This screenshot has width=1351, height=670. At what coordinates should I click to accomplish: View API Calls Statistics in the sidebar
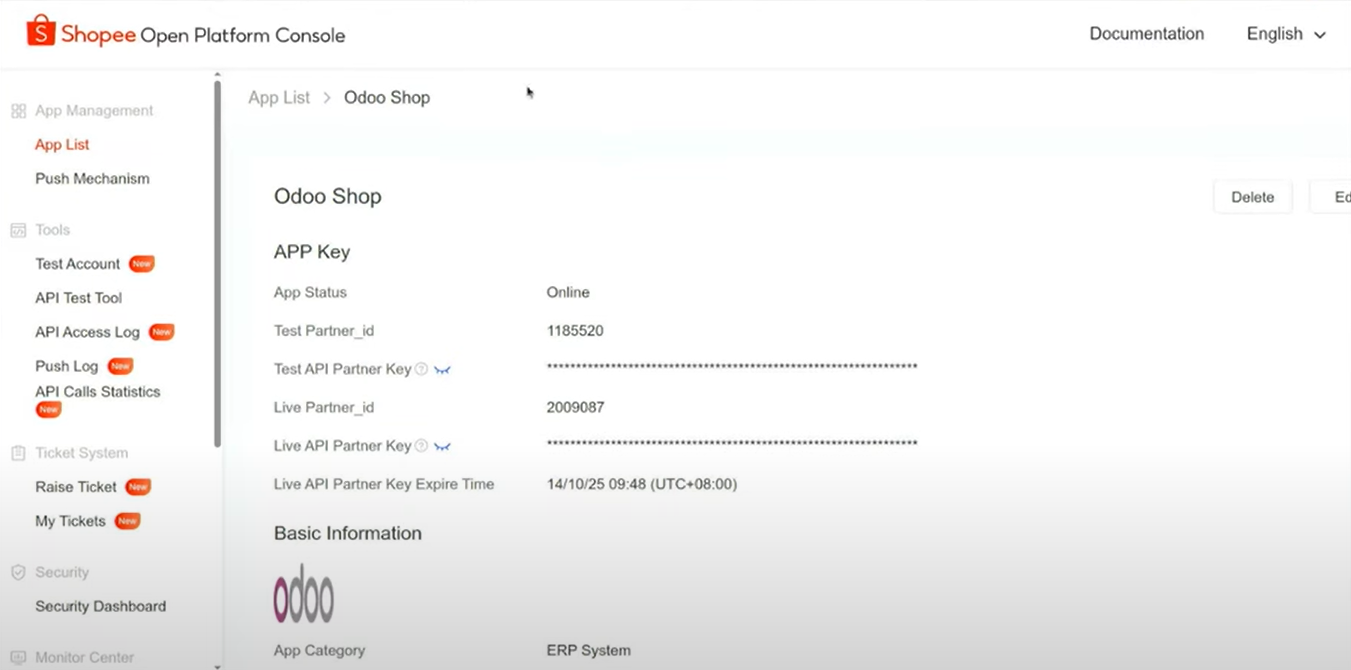click(97, 392)
